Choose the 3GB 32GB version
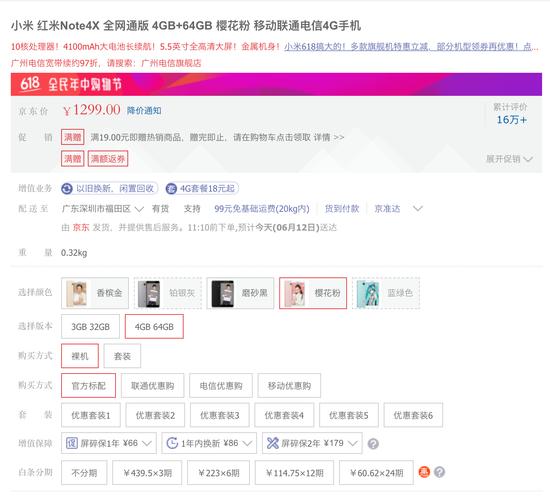Viewport: 550px width, 500px height. (90, 327)
